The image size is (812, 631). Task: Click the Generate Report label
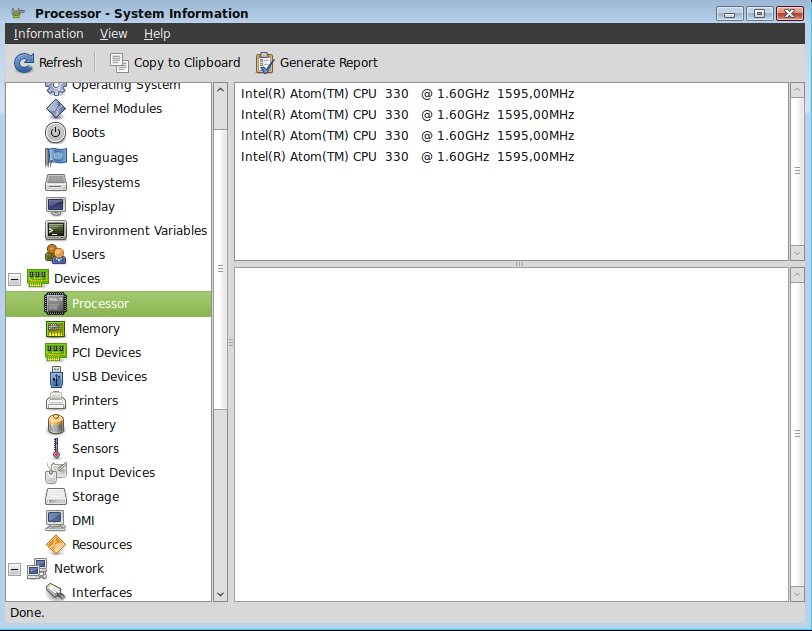(x=329, y=63)
